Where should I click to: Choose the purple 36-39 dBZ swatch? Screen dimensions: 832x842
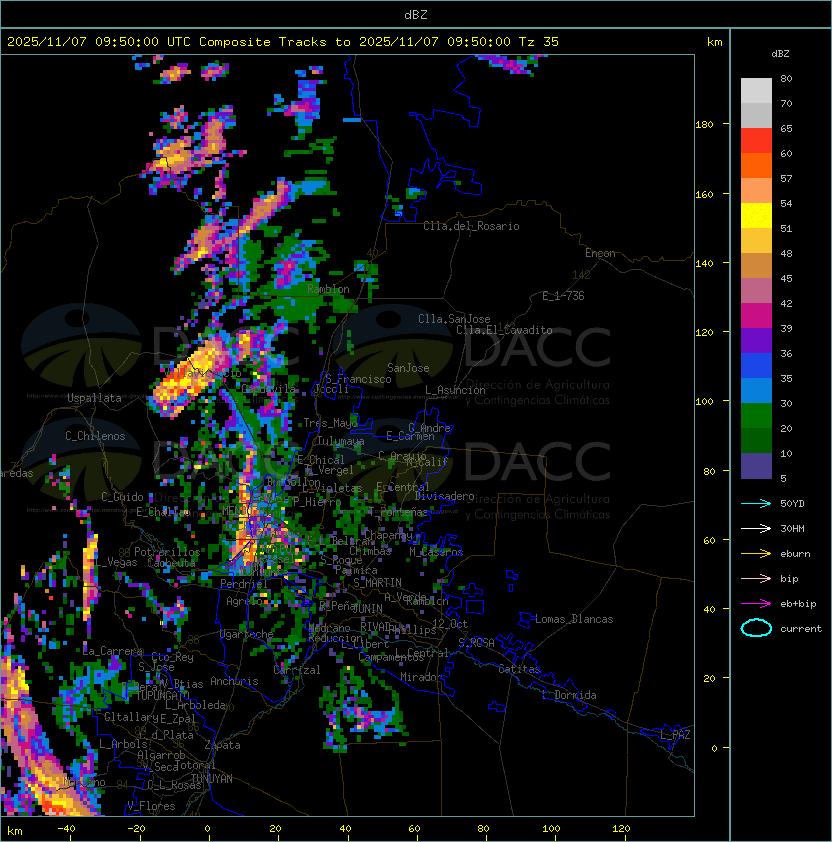click(756, 340)
